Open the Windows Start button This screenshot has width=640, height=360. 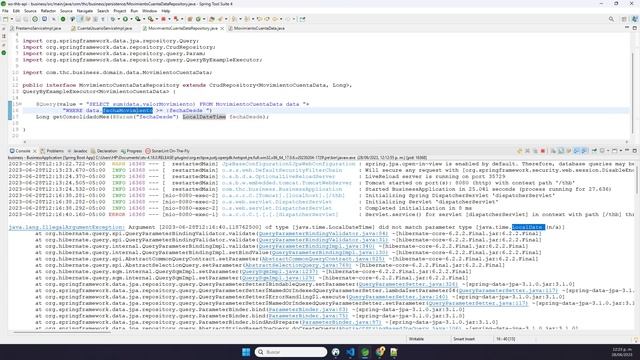point(246,352)
